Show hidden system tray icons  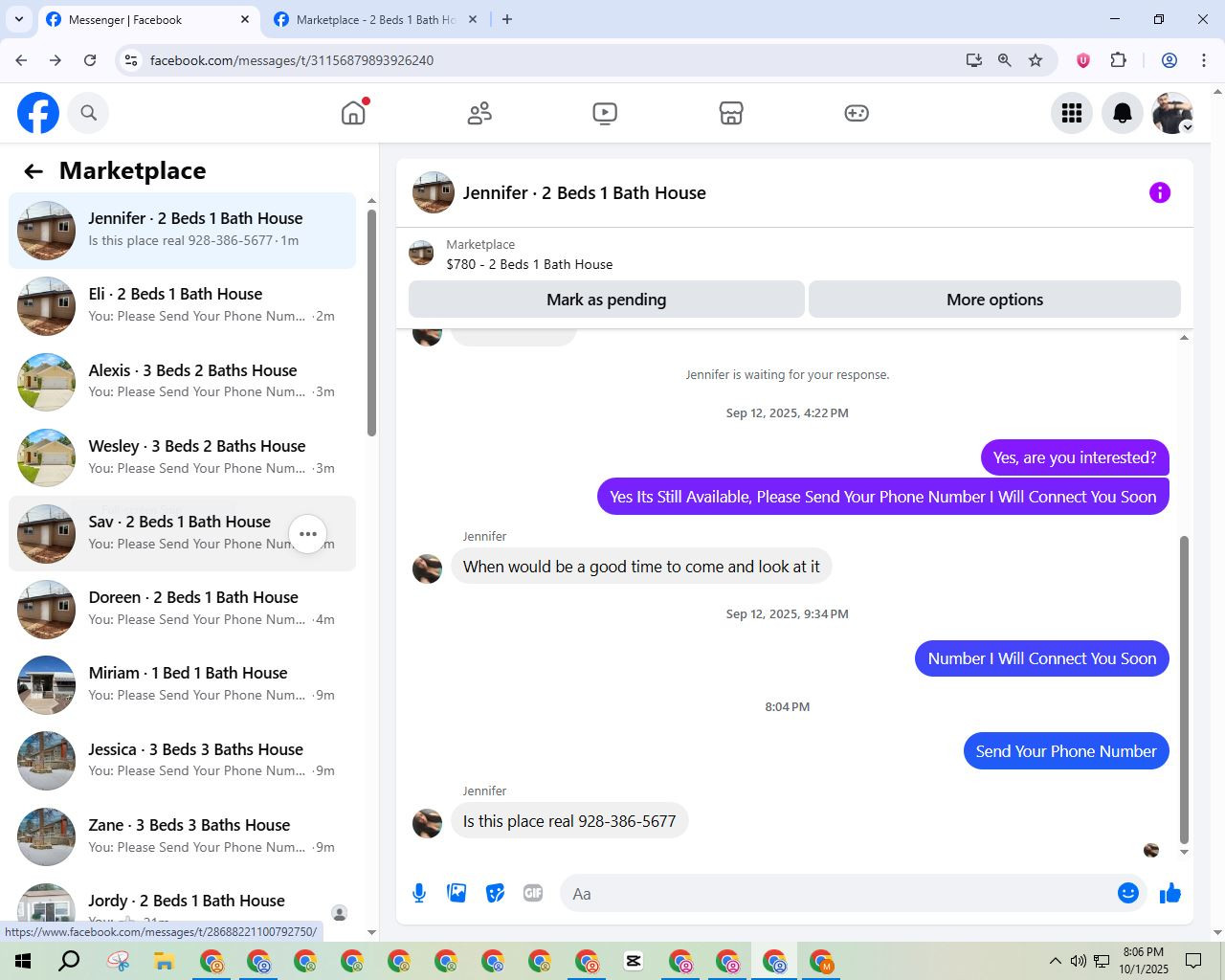click(1055, 961)
